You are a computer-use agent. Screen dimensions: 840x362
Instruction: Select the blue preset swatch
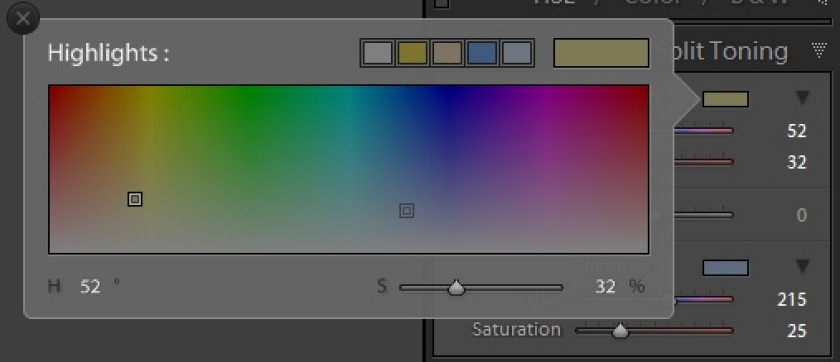(482, 53)
